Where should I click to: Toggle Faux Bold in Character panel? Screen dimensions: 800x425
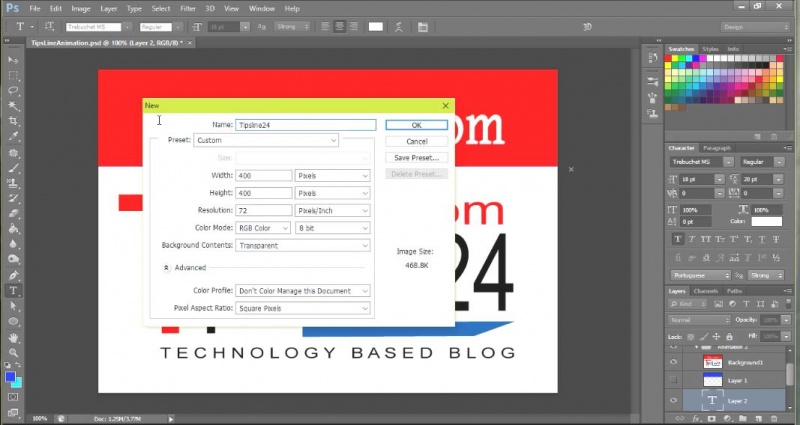click(x=678, y=239)
